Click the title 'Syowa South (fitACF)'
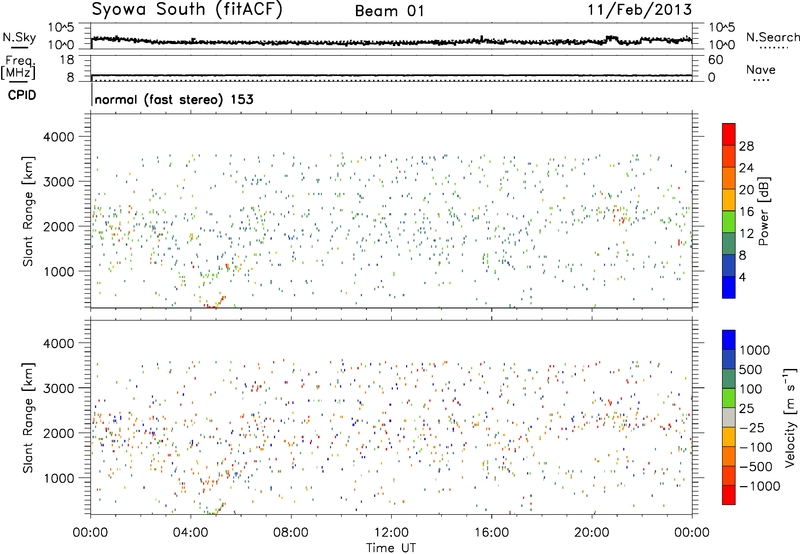 pyautogui.click(x=187, y=10)
